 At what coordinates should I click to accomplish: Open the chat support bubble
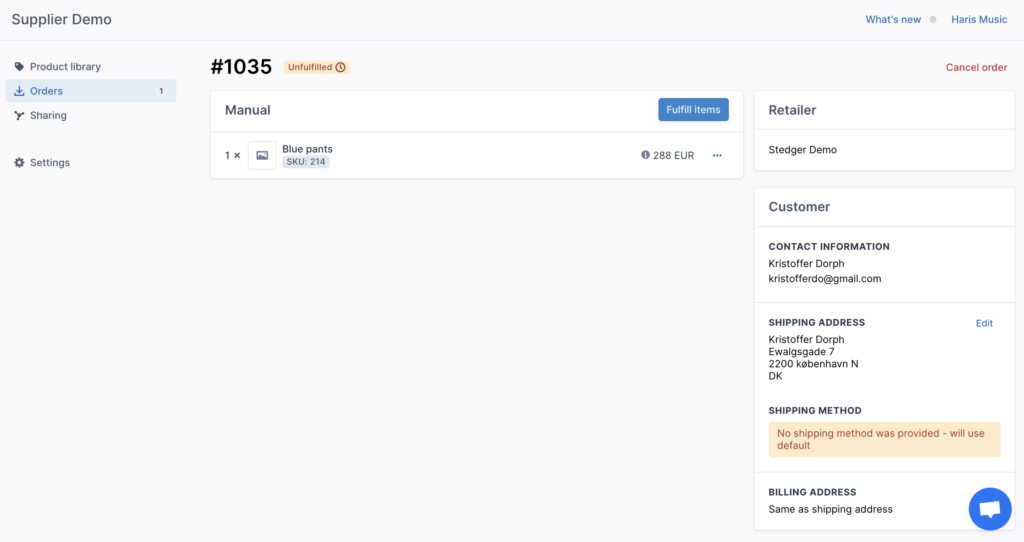tap(990, 509)
